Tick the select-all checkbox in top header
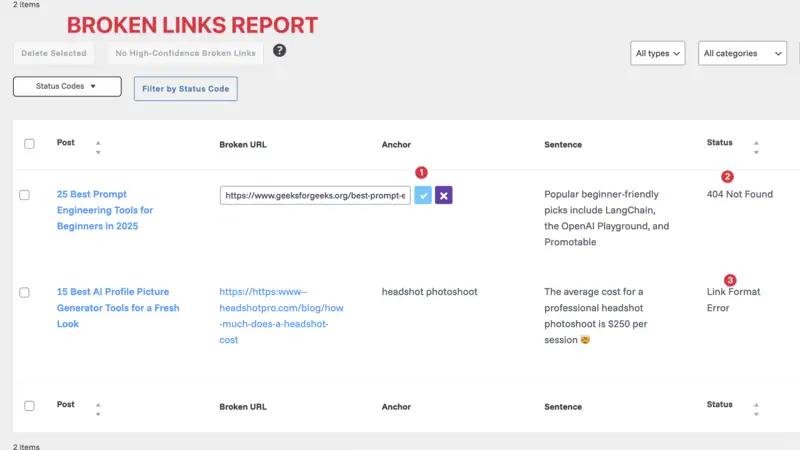800x450 pixels. point(29,144)
